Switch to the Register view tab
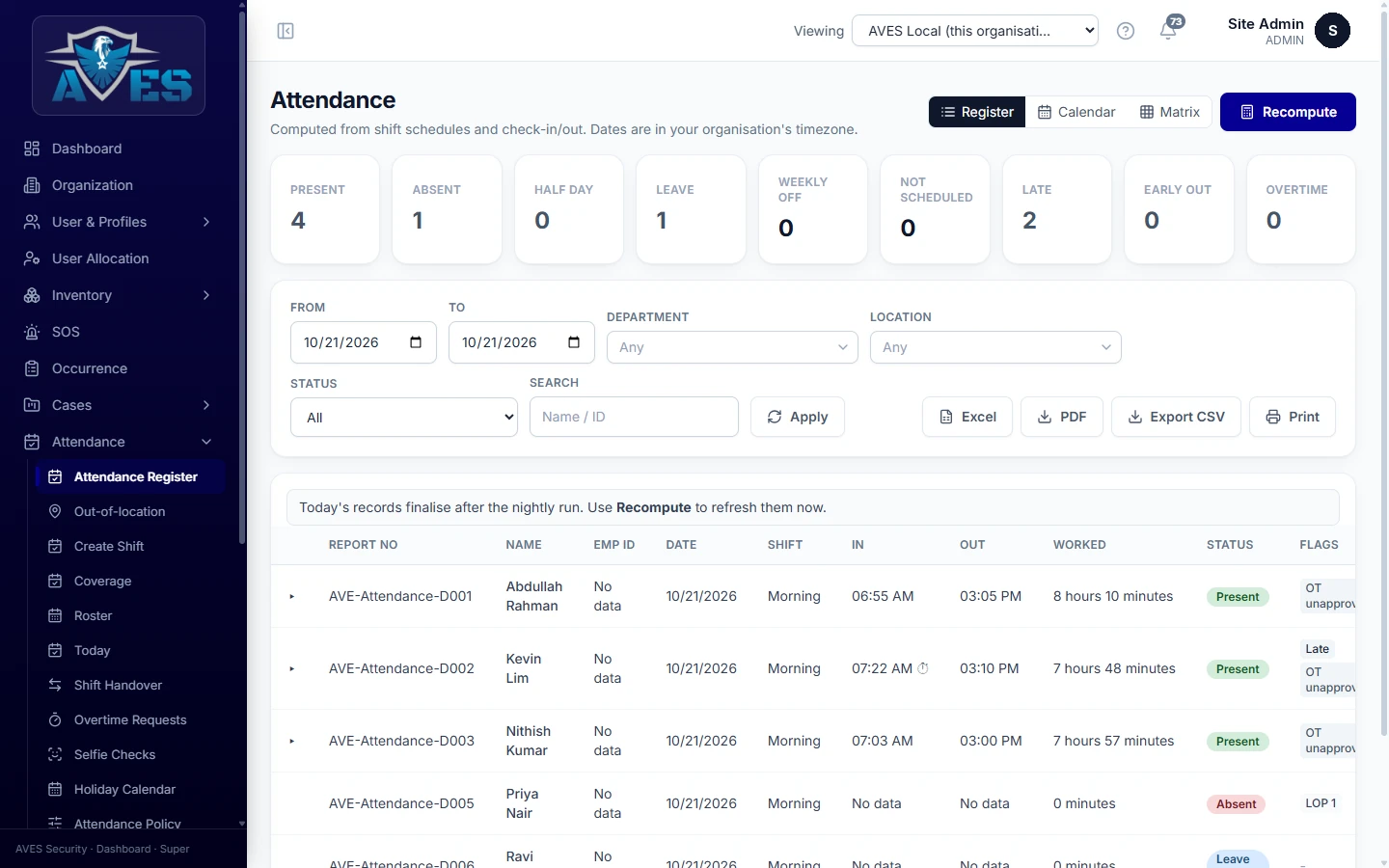The image size is (1389, 868). coord(977,112)
